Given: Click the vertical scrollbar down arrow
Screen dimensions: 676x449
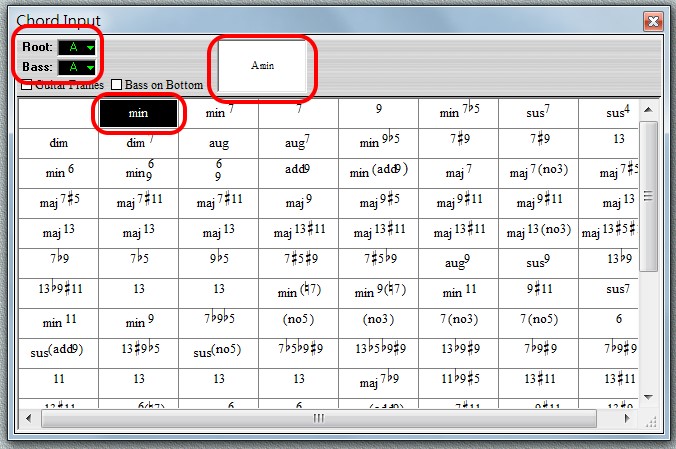Looking at the screenshot, I should click(x=648, y=397).
